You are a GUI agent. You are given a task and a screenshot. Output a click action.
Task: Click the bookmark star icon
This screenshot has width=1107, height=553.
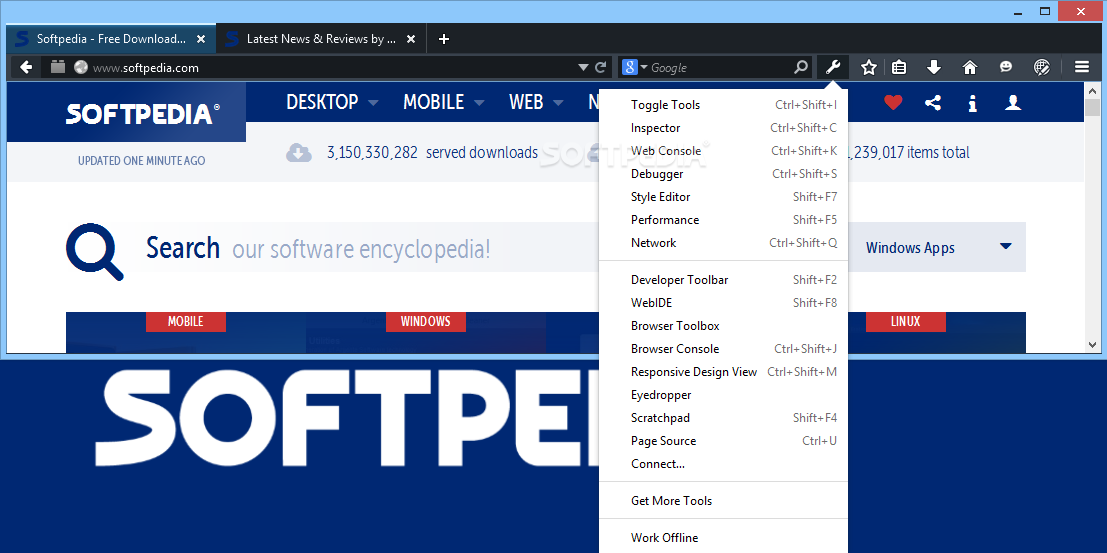point(869,67)
